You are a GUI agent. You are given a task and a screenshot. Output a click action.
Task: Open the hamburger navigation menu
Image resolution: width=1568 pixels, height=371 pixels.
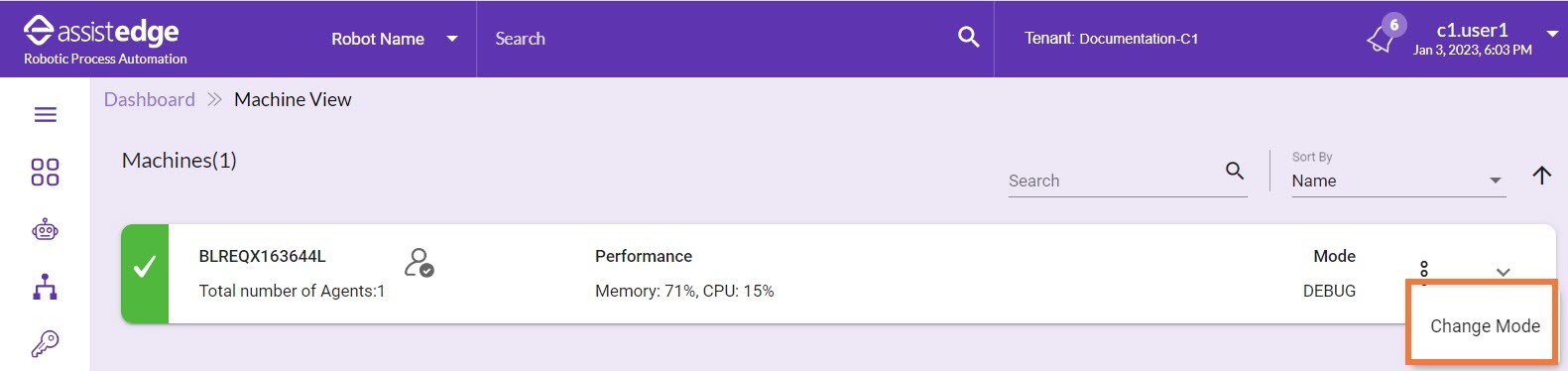46,115
